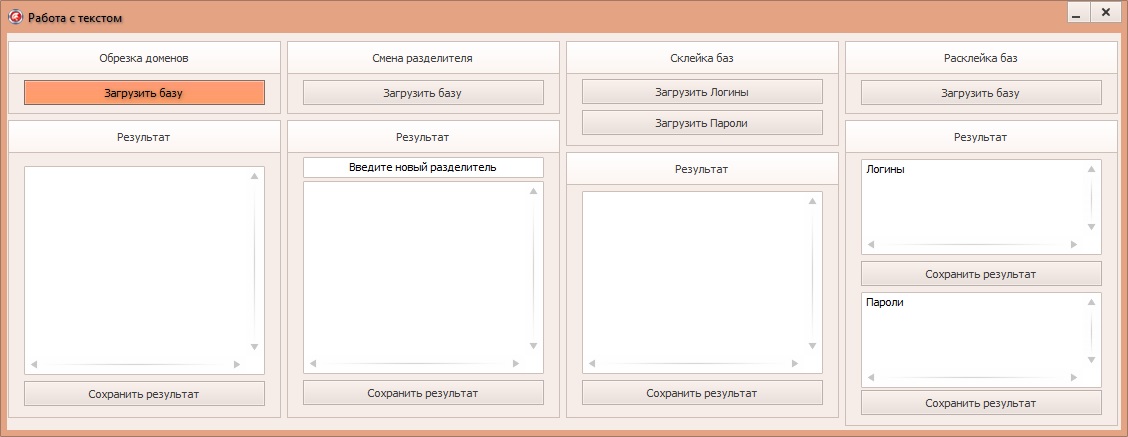Click scroll-right arrow in Пароли box

click(x=1074, y=377)
